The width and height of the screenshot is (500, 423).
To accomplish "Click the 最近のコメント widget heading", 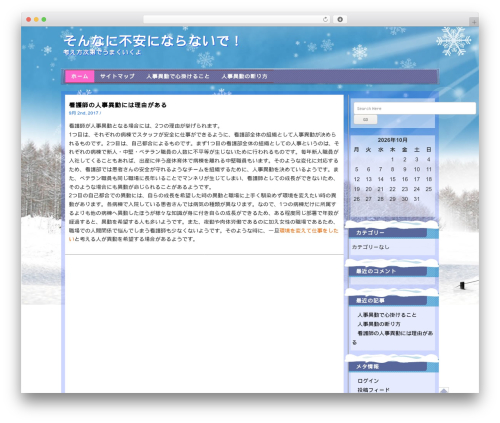I will pyautogui.click(x=376, y=271).
